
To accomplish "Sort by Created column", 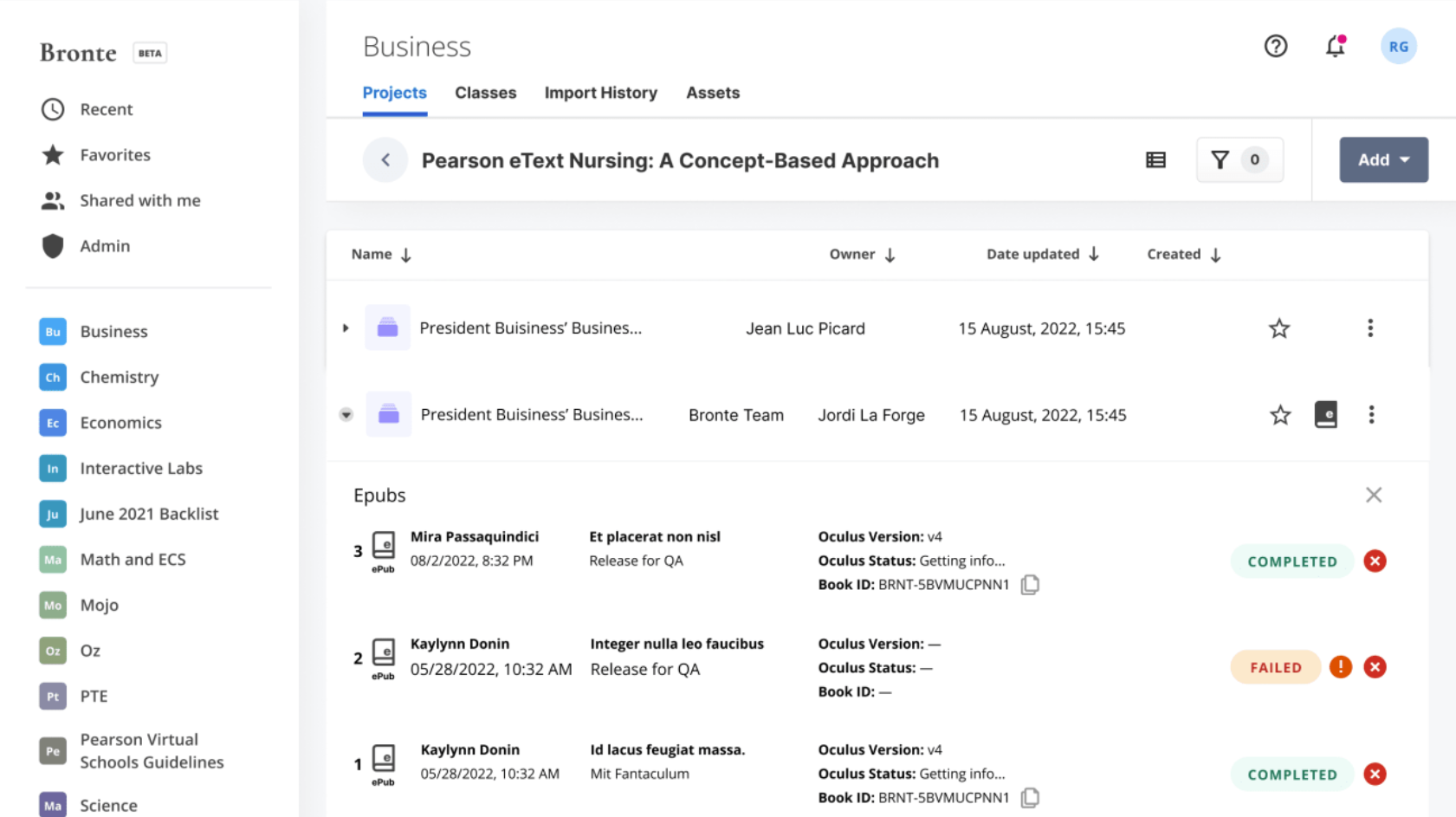I will pyautogui.click(x=1184, y=255).
